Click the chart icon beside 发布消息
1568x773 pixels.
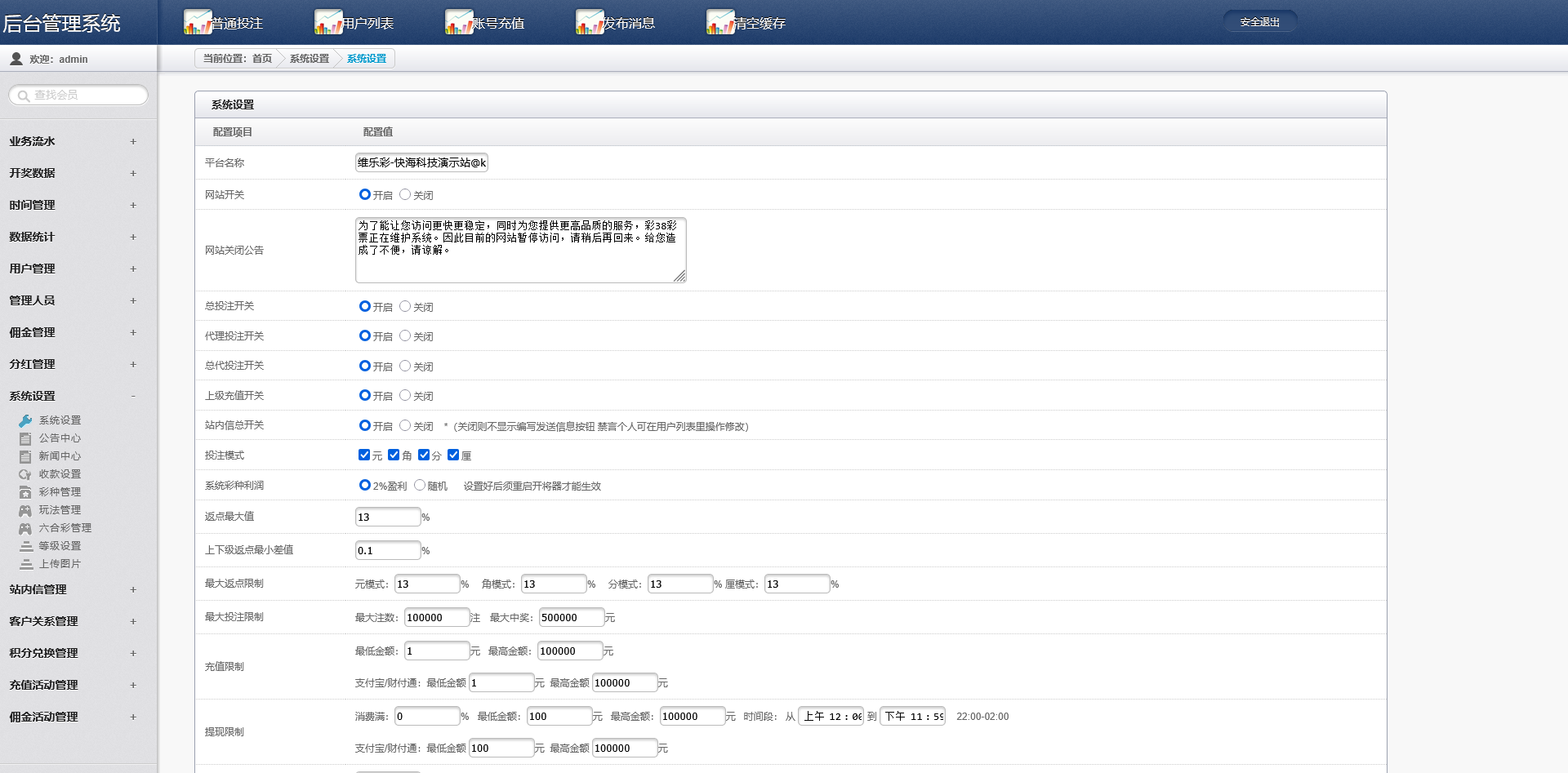(x=590, y=22)
